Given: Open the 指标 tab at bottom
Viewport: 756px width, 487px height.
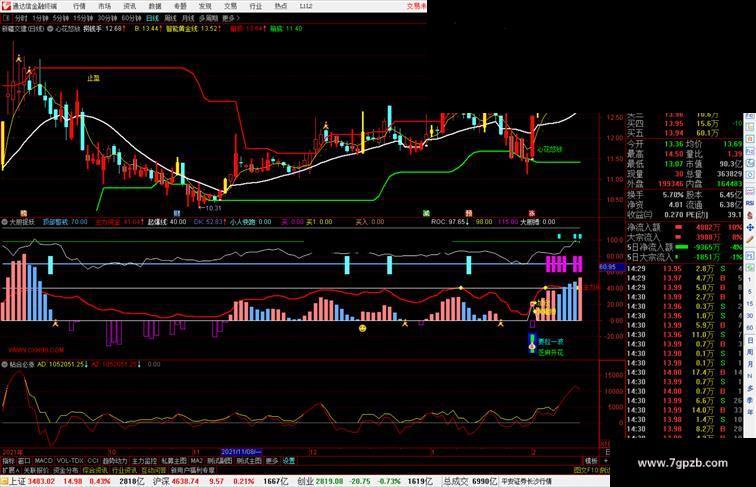Looking at the screenshot, I should pyautogui.click(x=8, y=461).
